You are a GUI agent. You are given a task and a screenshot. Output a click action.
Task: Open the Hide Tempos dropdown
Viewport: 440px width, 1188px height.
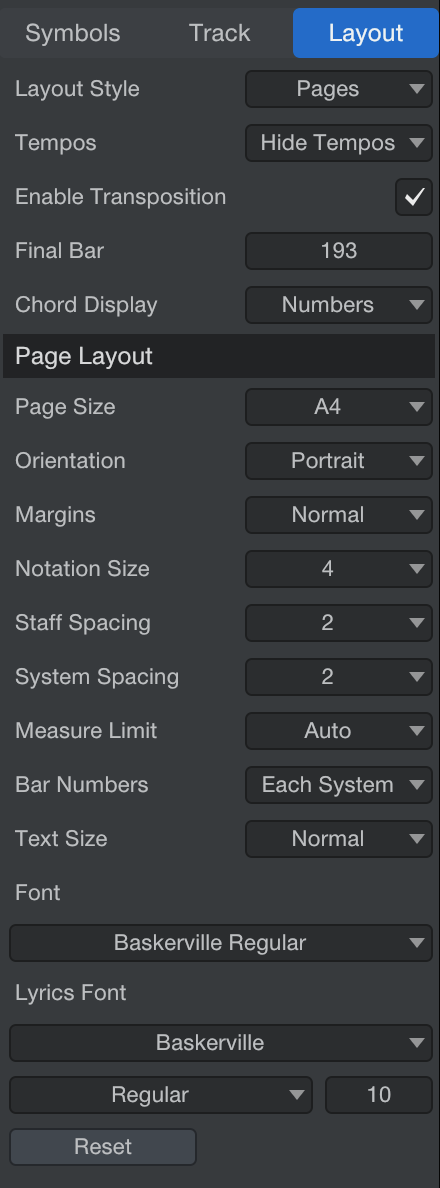[x=339, y=143]
